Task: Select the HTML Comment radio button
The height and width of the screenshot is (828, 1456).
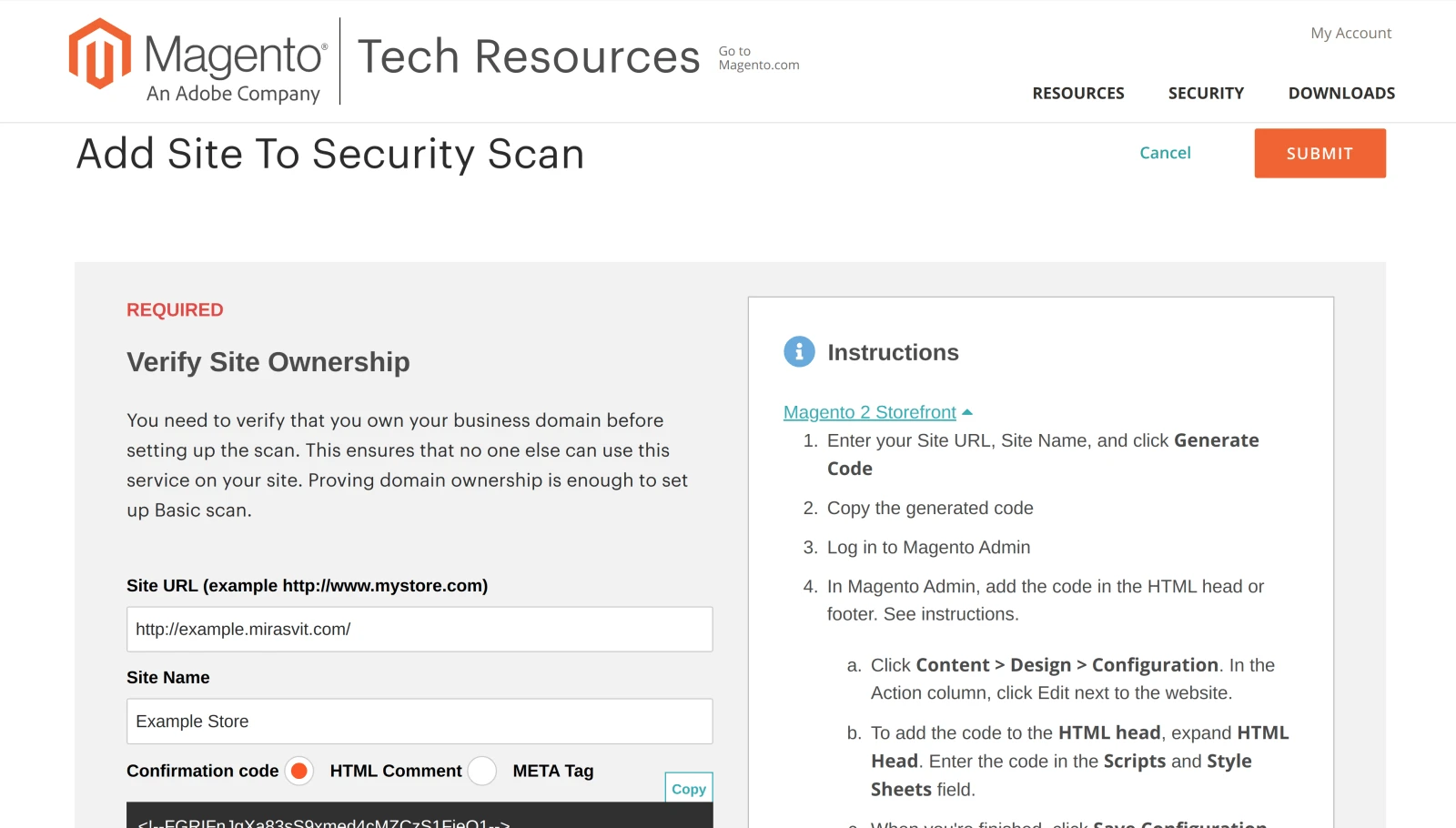Action: [298, 771]
